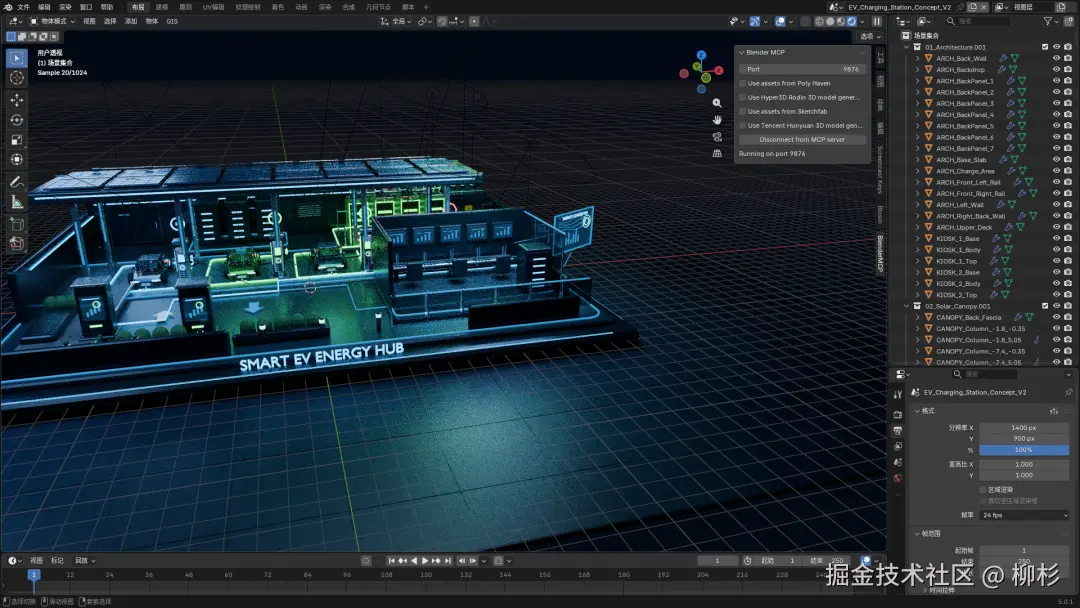Hide KIOSK_1_Base with its eye icon
The width and height of the screenshot is (1080, 608).
(x=1057, y=238)
